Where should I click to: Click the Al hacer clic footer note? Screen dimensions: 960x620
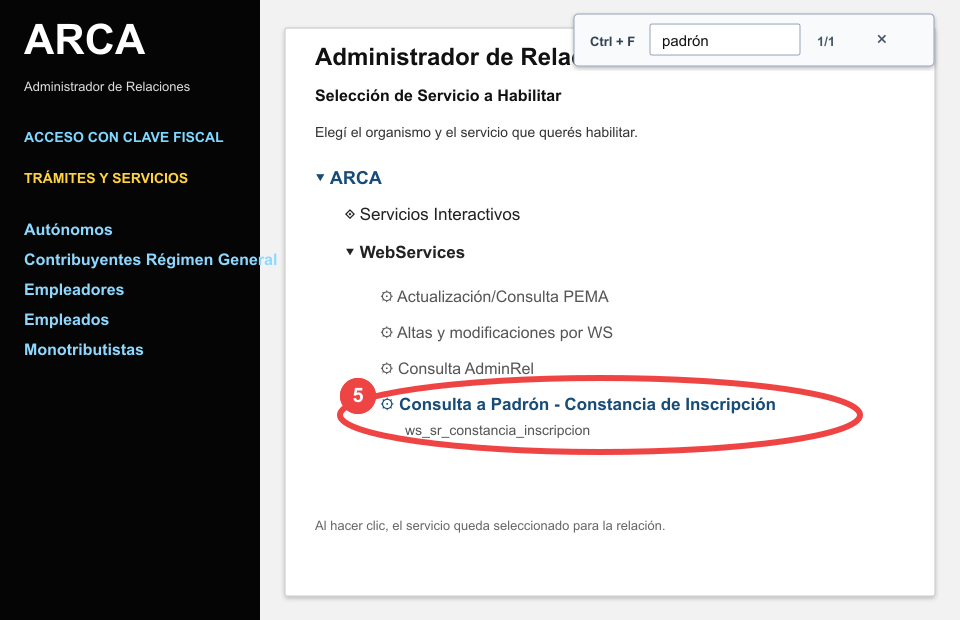[490, 526]
